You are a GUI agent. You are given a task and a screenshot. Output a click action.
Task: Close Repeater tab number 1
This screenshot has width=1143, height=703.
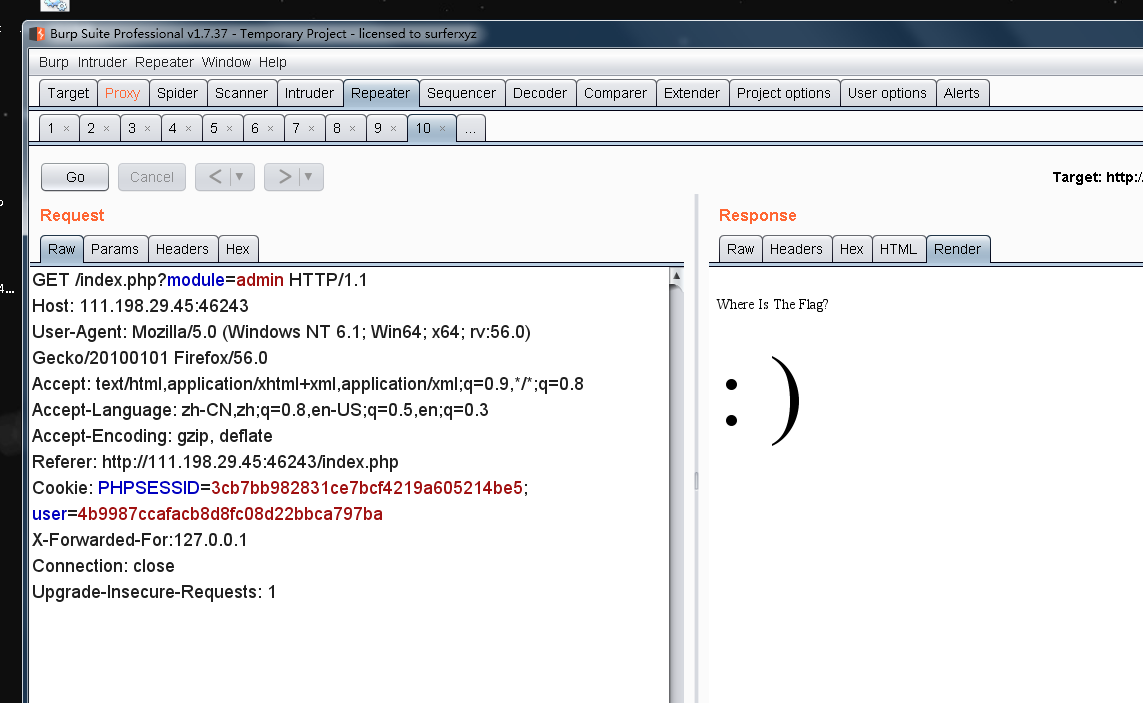(66, 129)
